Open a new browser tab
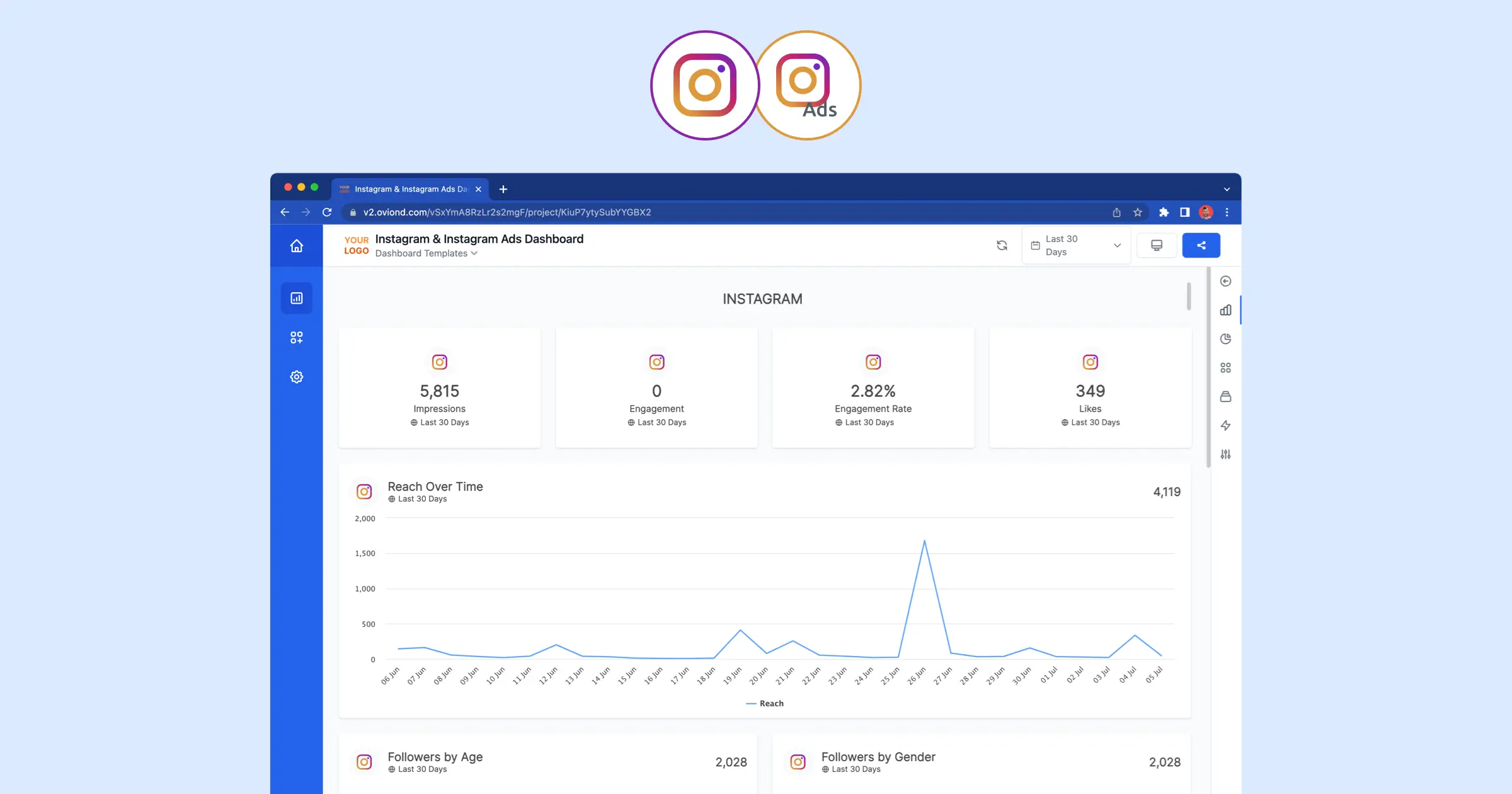 pyautogui.click(x=503, y=189)
